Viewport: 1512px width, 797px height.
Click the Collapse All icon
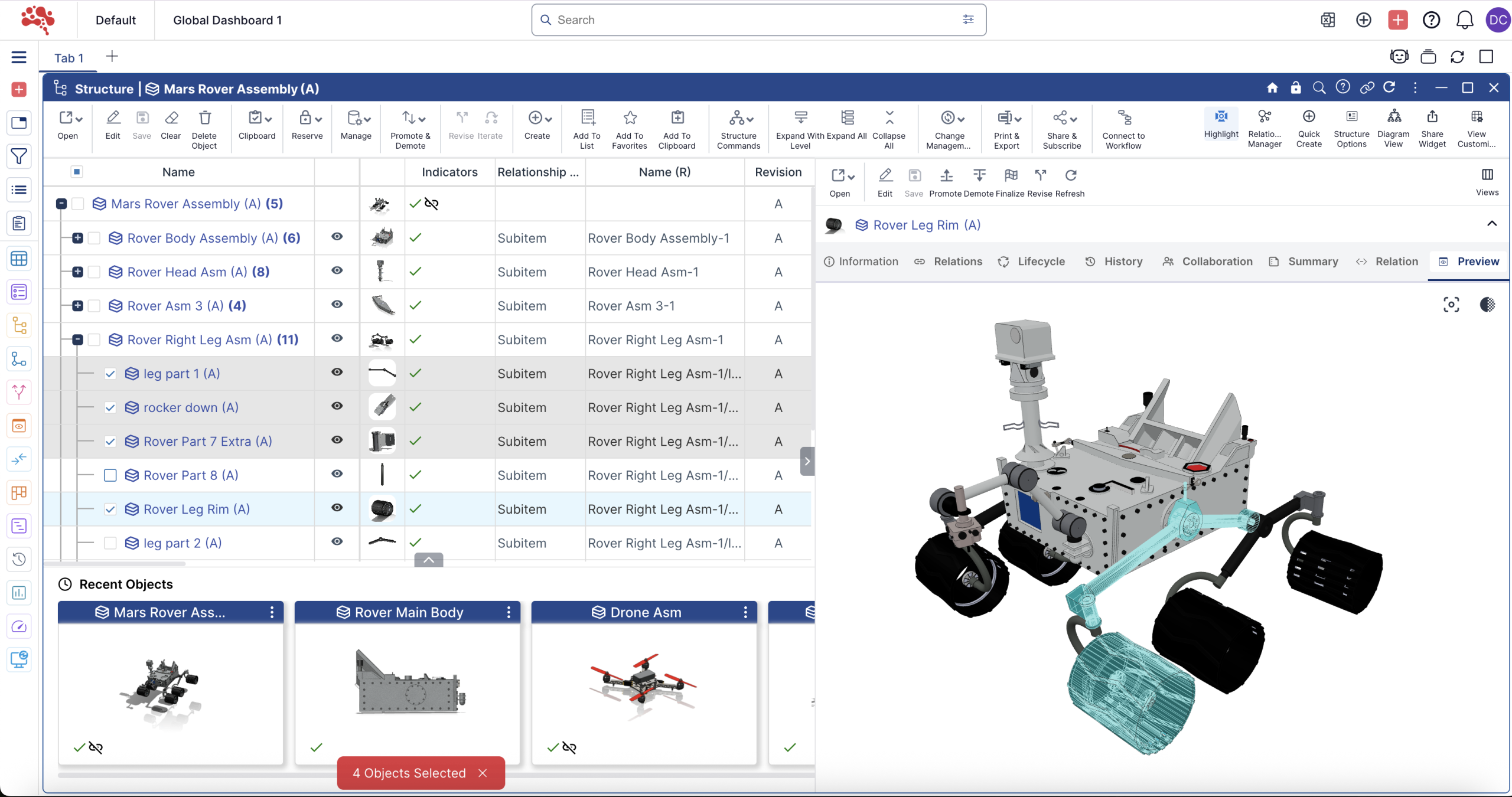pos(889,117)
